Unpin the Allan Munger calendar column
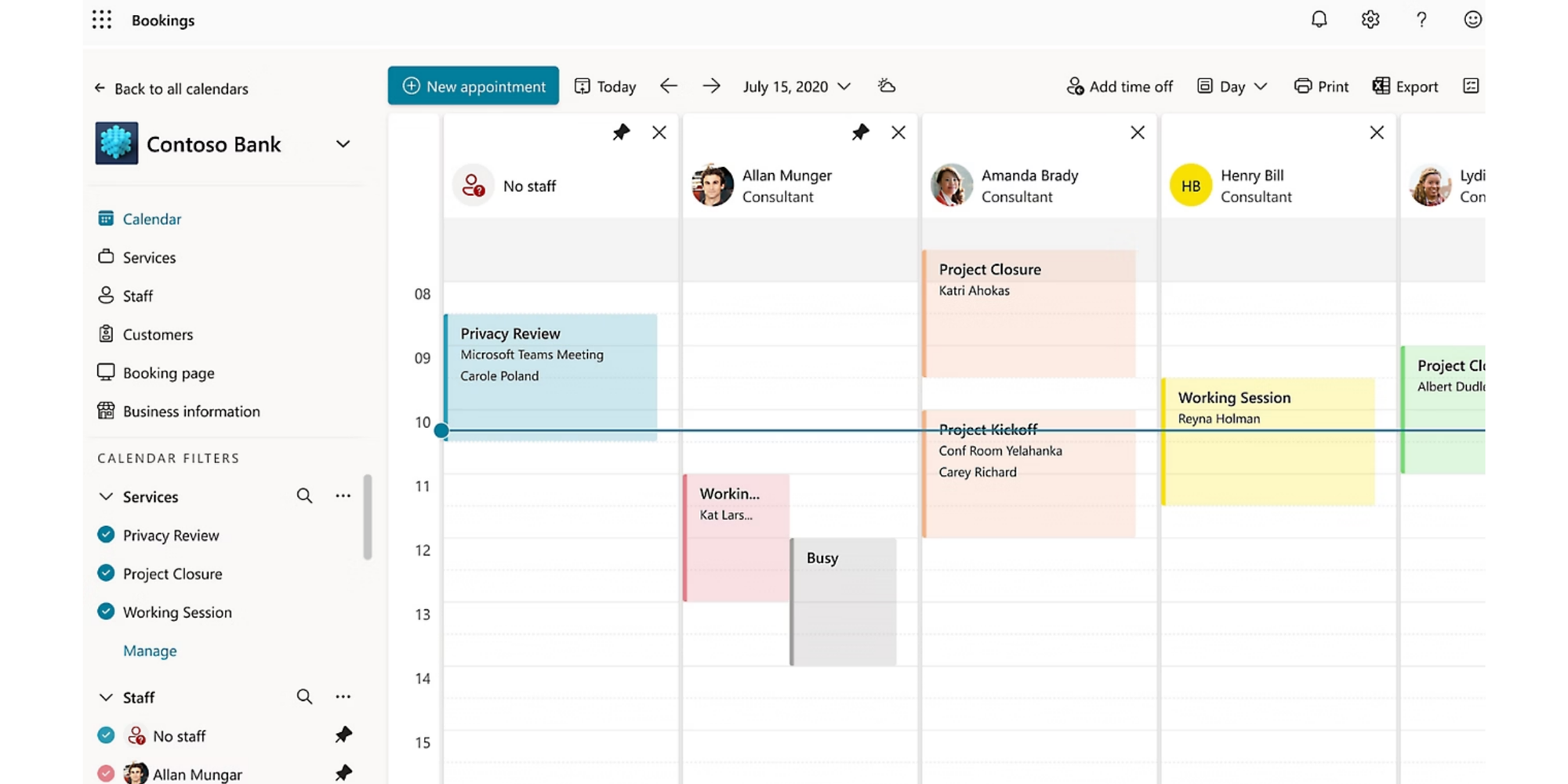The height and width of the screenshot is (784, 1568). [860, 132]
